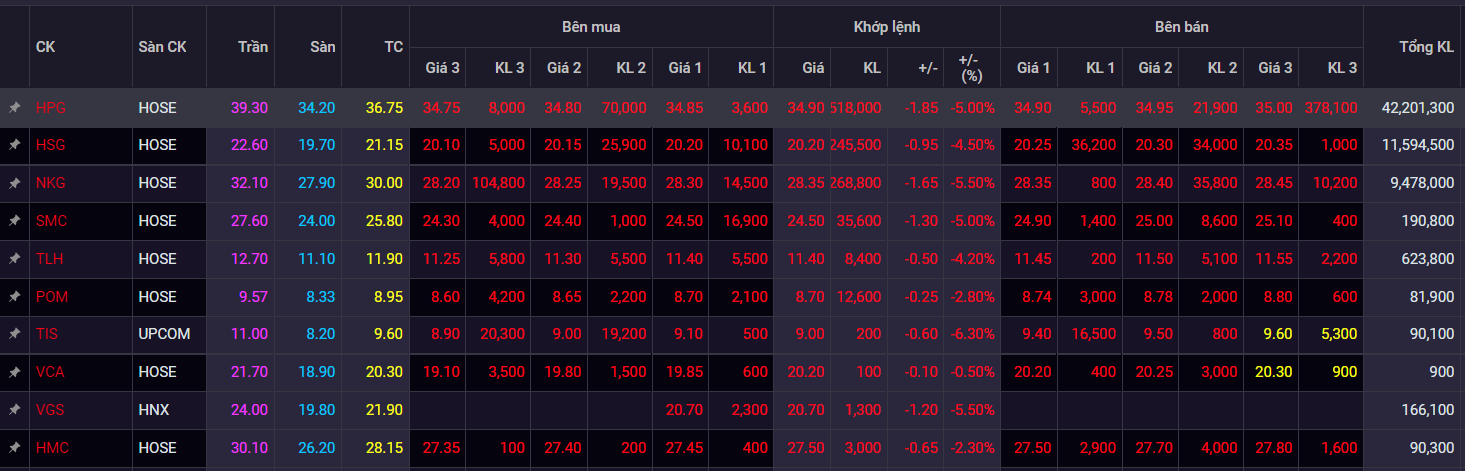Viewport: 1465px width, 471px height.
Task: Click the VCA stock code
Action: (x=50, y=372)
